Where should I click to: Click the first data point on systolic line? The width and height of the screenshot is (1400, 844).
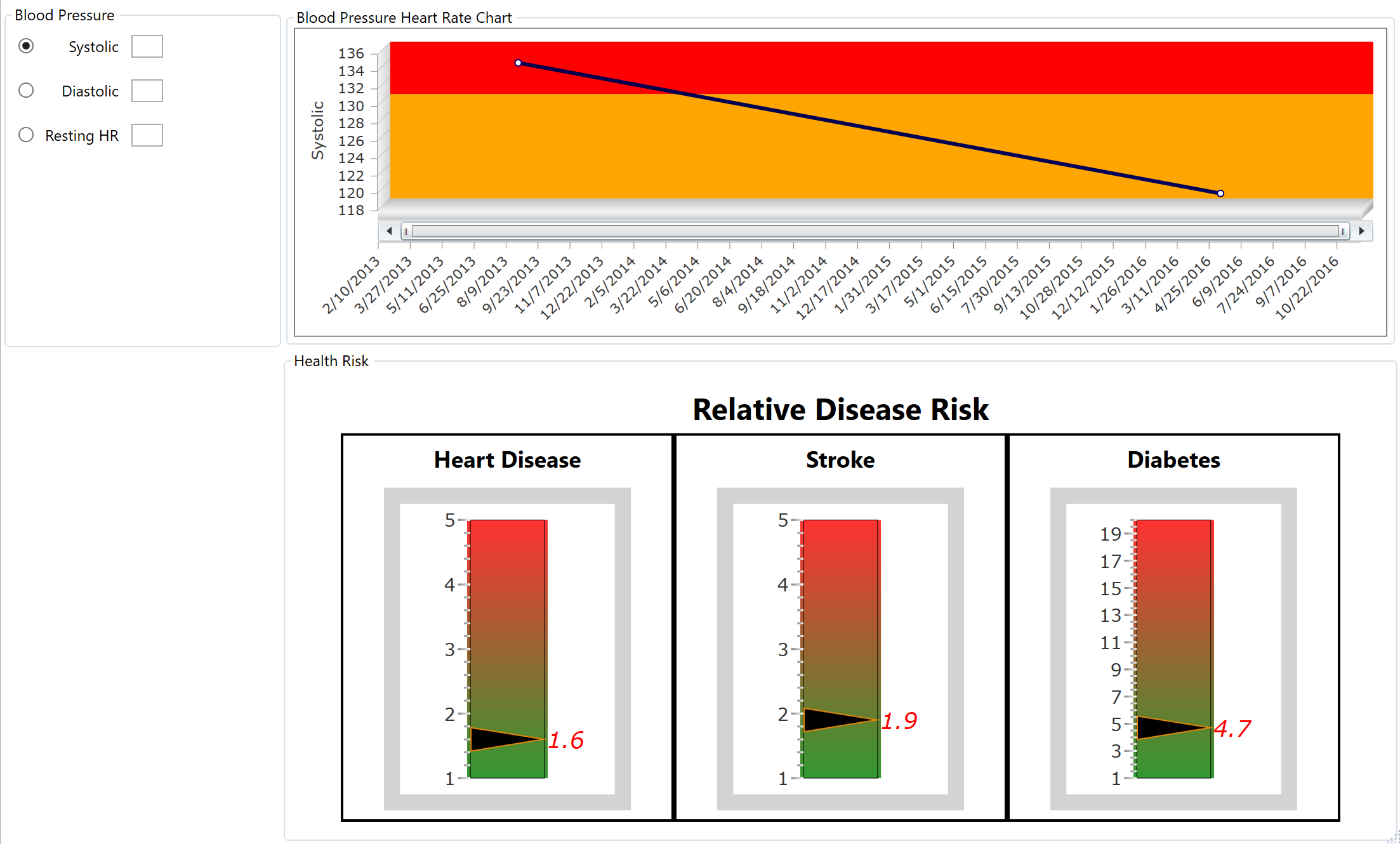point(518,63)
